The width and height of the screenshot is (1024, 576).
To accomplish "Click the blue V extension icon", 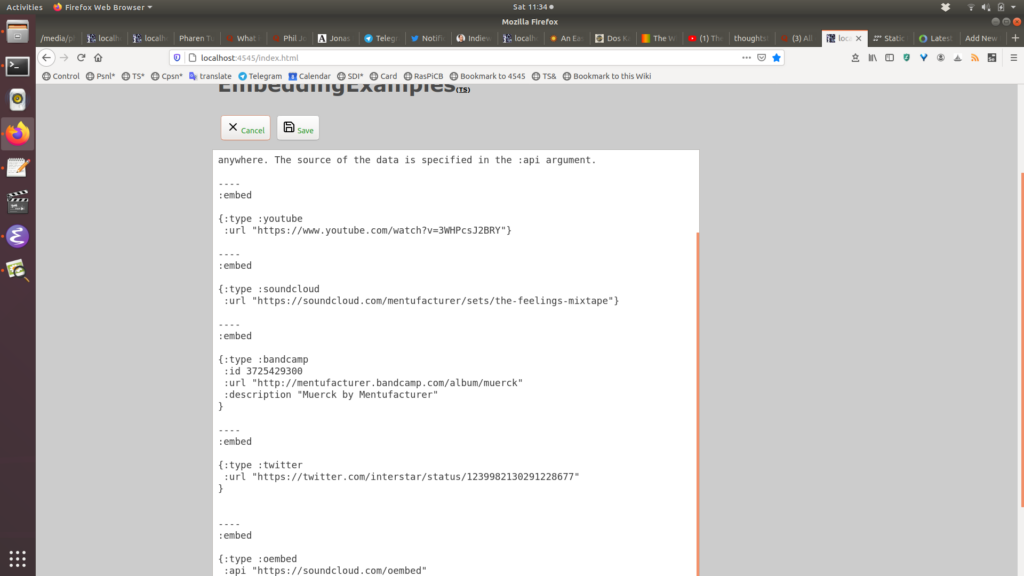I will coord(923,57).
